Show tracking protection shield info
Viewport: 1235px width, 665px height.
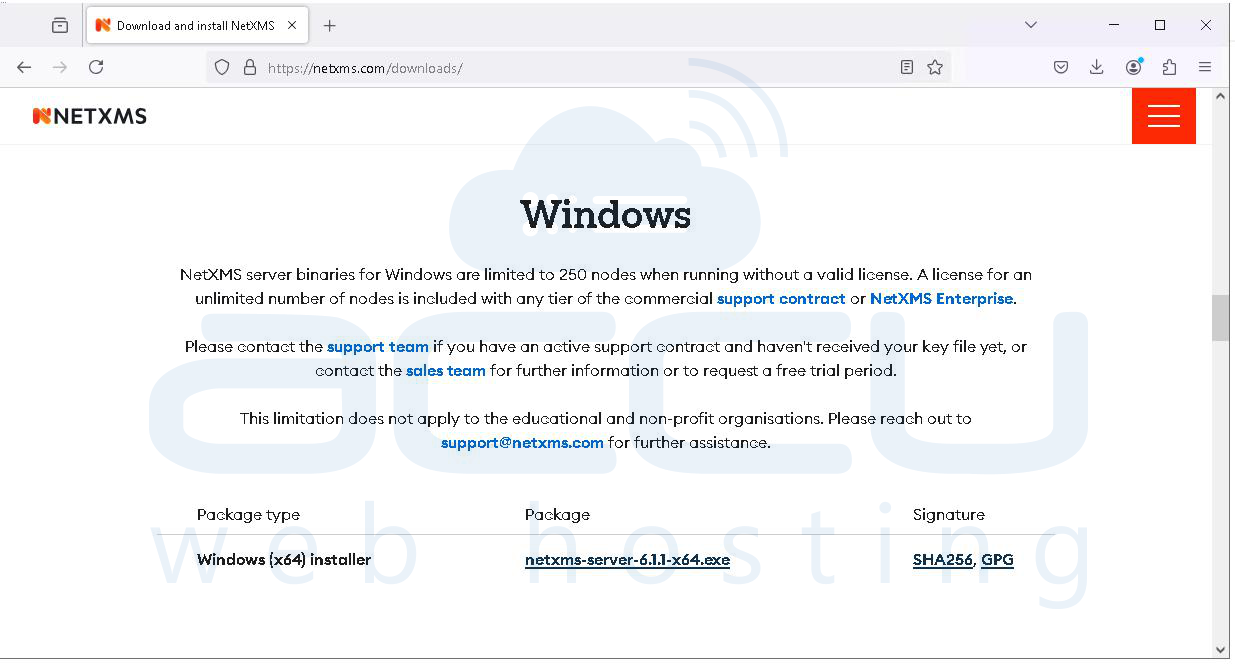[222, 67]
